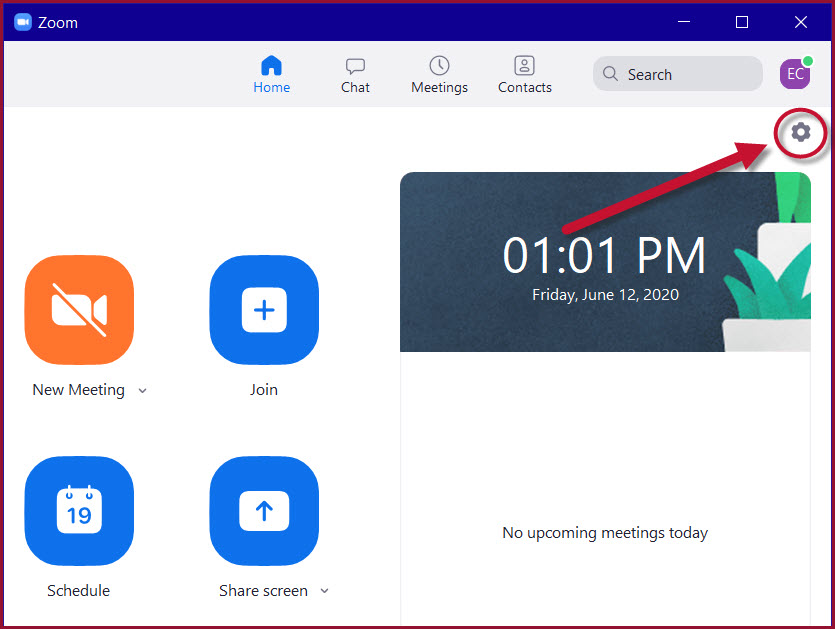Open the Chat tab
Image resolution: width=835 pixels, height=629 pixels.
[355, 75]
